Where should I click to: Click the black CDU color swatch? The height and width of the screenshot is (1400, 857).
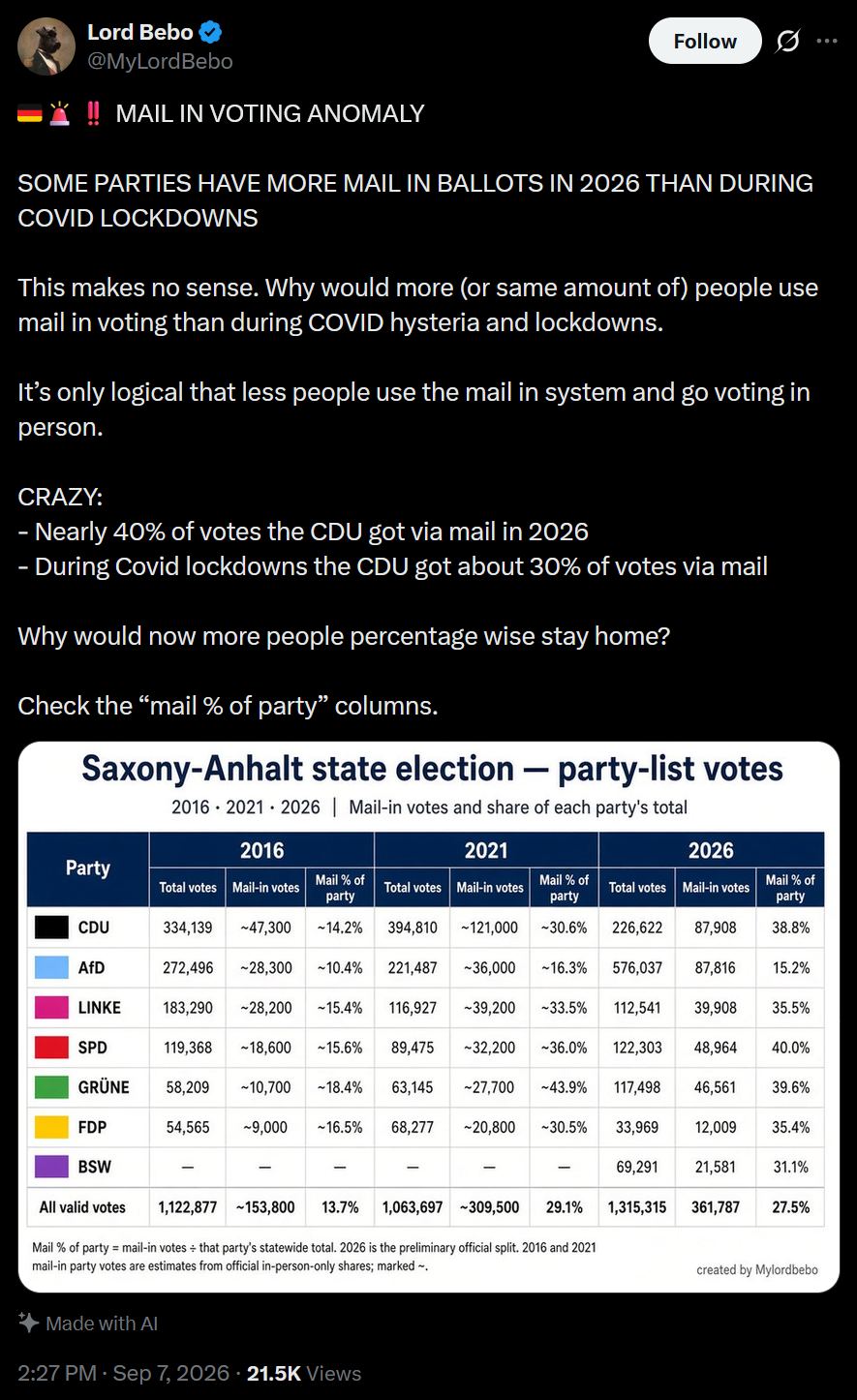51,927
